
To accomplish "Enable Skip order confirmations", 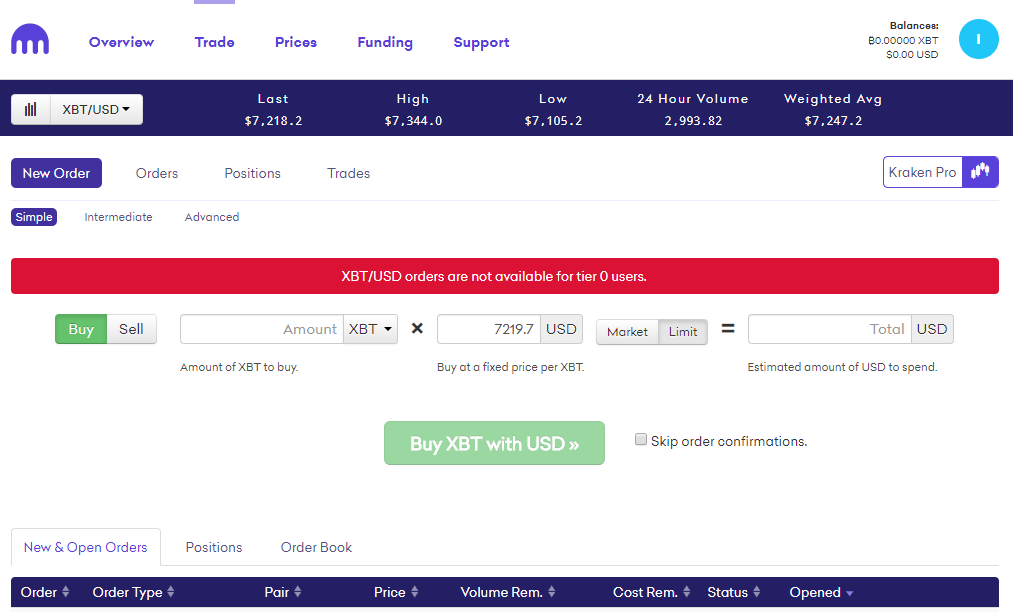I will pyautogui.click(x=640, y=440).
